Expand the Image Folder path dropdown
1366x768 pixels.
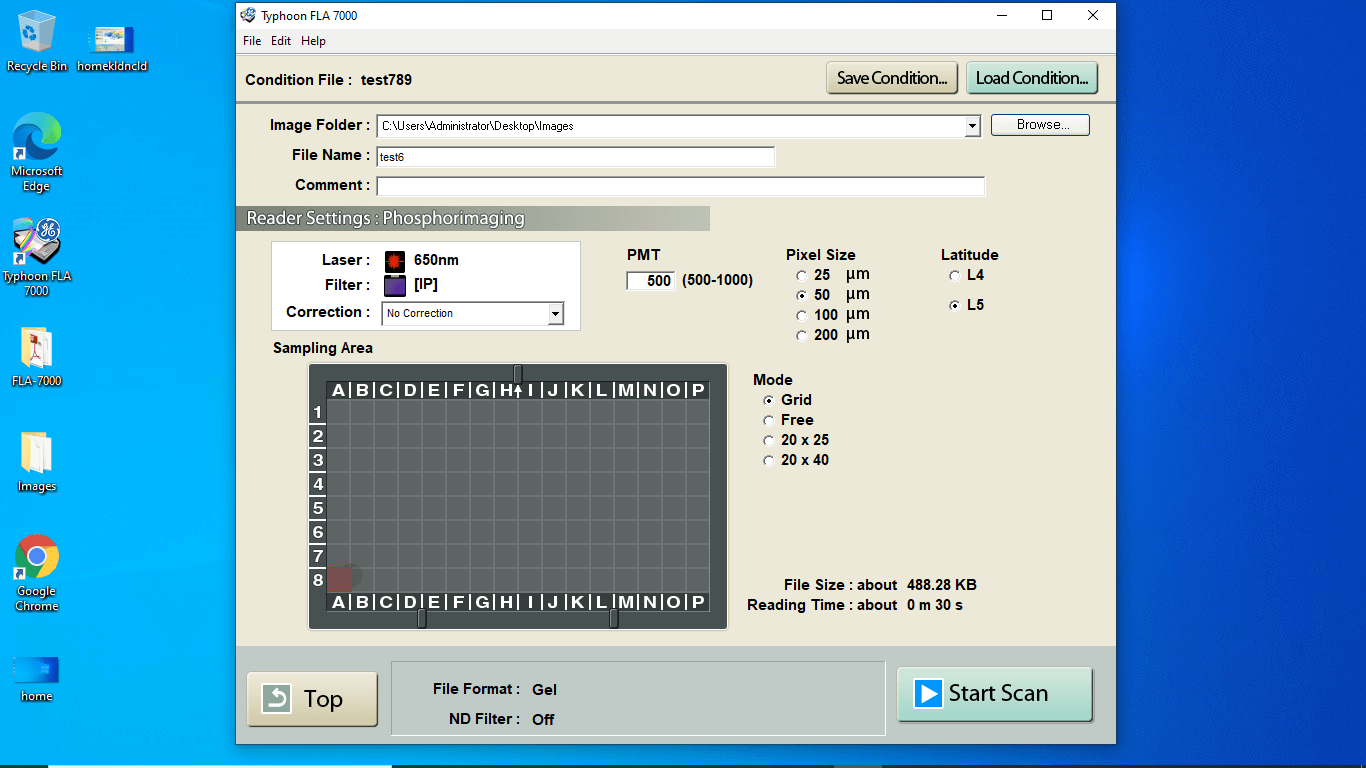[972, 126]
